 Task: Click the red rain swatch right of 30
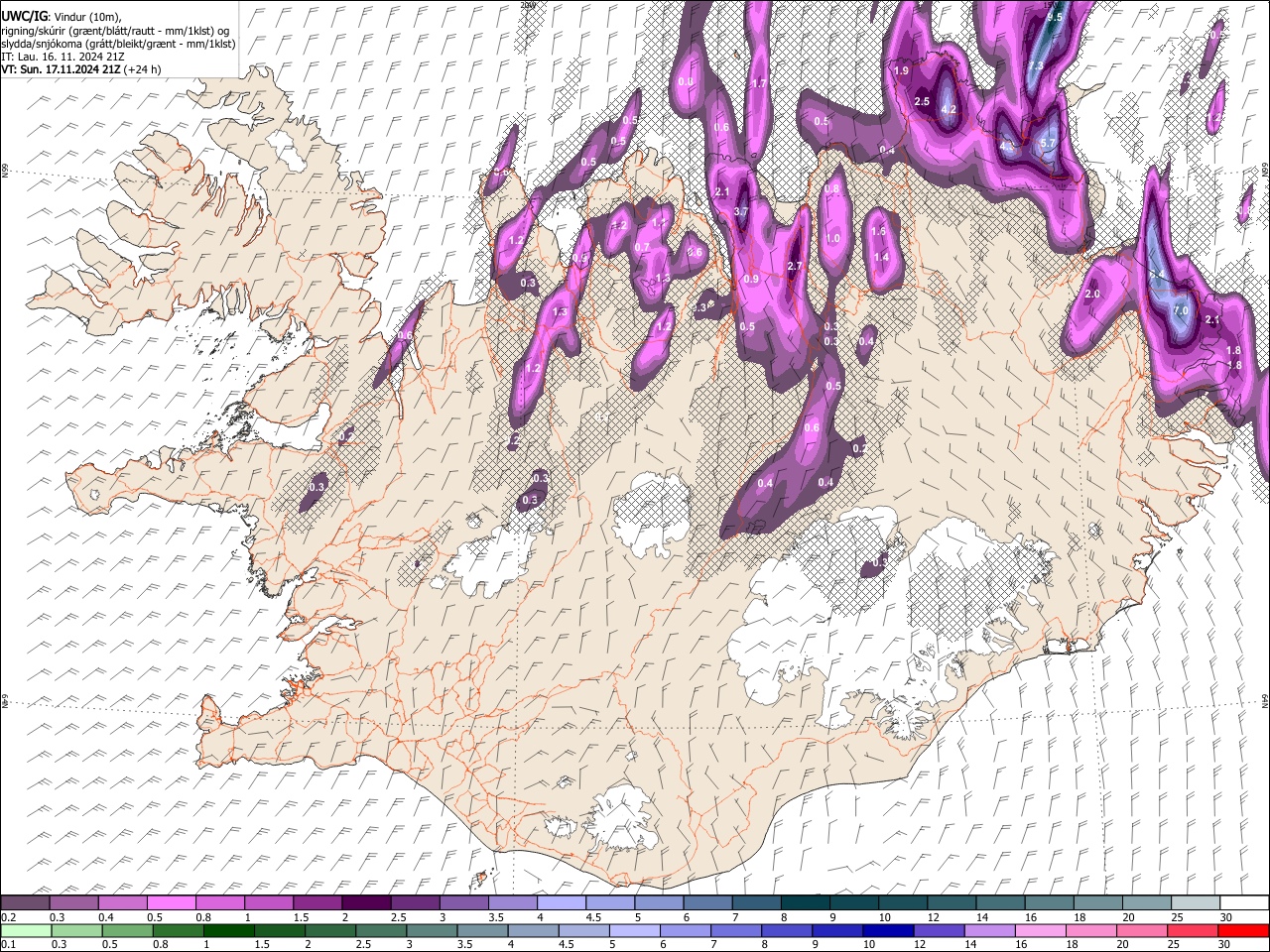1243,930
